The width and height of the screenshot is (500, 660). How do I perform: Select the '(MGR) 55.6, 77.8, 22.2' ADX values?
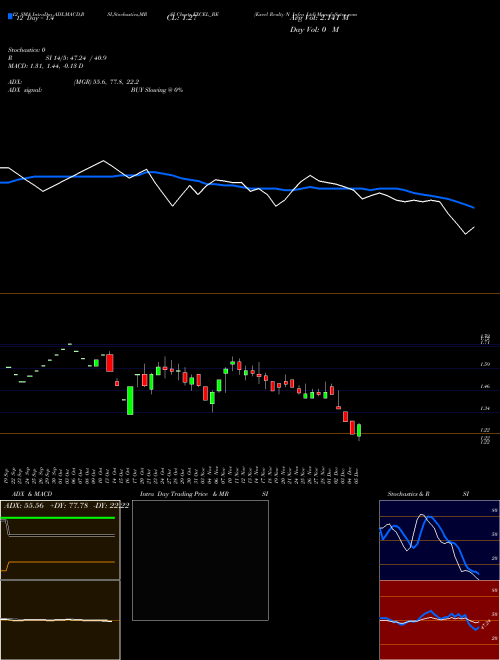coord(106,82)
